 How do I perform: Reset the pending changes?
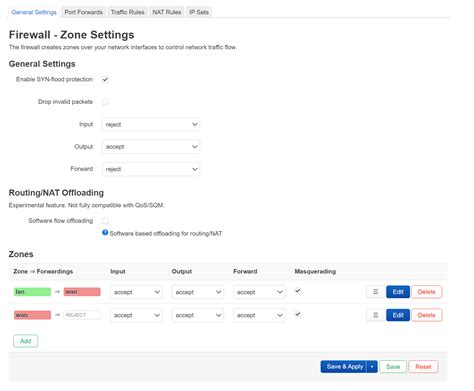423,367
